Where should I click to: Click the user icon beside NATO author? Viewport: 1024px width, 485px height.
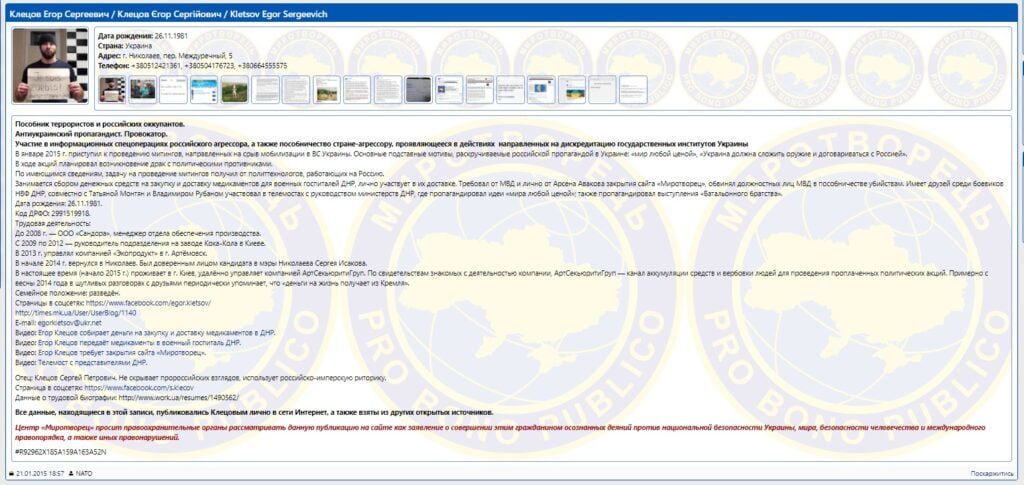coord(72,472)
